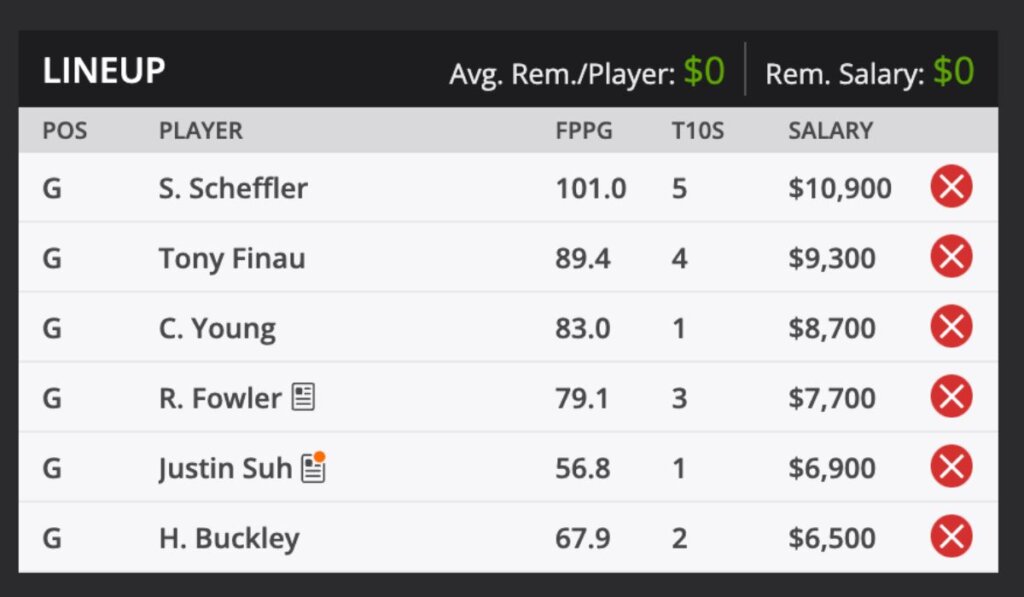1024x597 pixels.
Task: Remove Justin Suh from the lineup
Action: (951, 467)
